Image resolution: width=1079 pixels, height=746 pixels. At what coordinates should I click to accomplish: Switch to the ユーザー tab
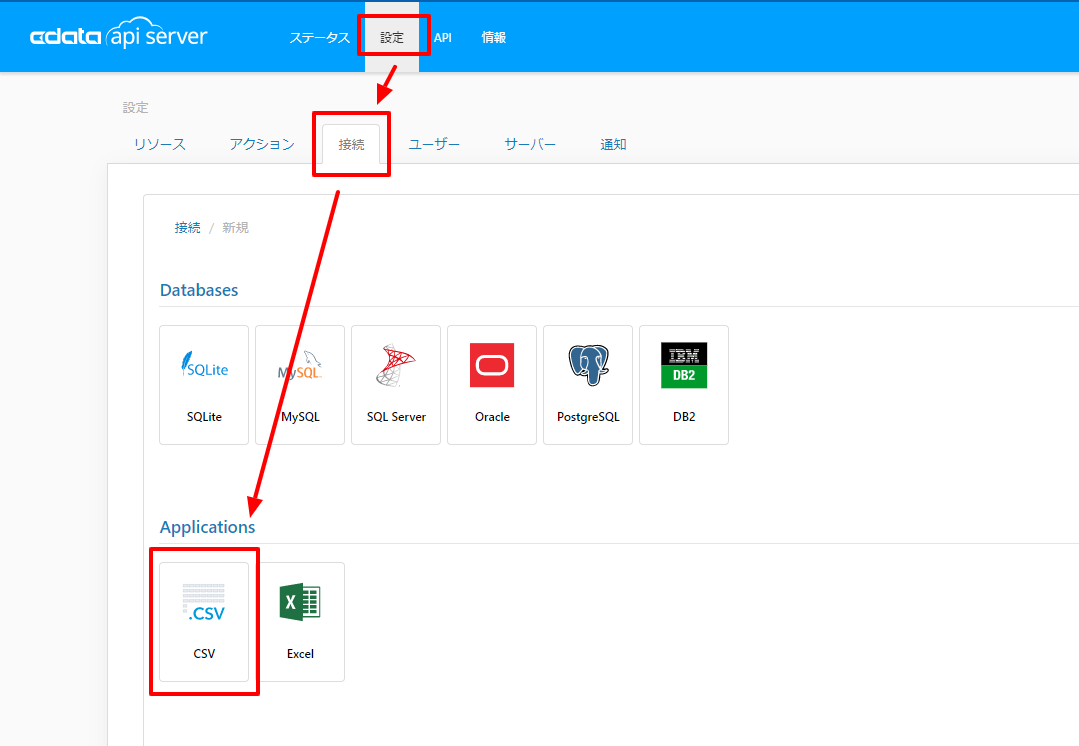click(434, 145)
